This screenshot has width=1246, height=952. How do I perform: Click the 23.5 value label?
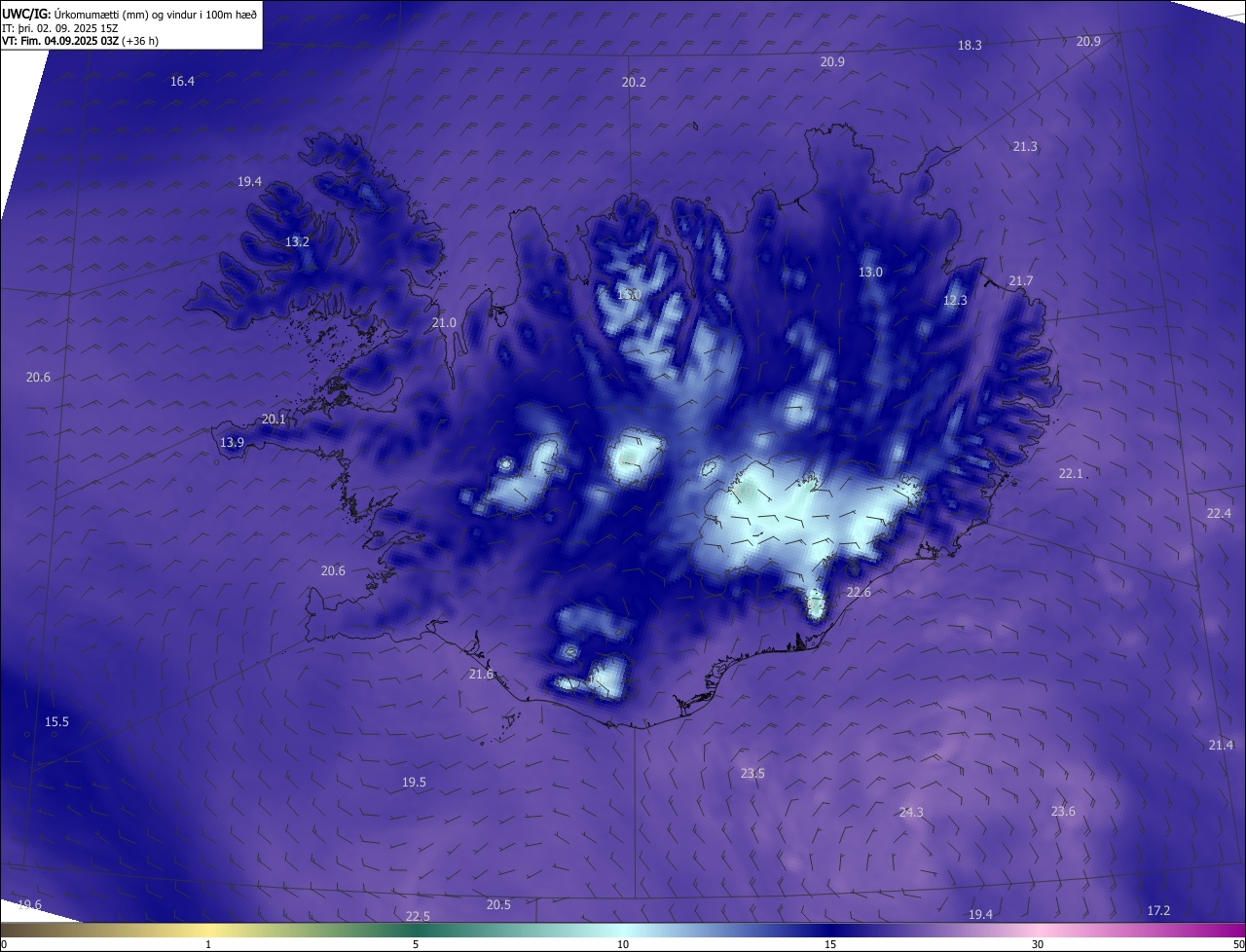pos(752,774)
